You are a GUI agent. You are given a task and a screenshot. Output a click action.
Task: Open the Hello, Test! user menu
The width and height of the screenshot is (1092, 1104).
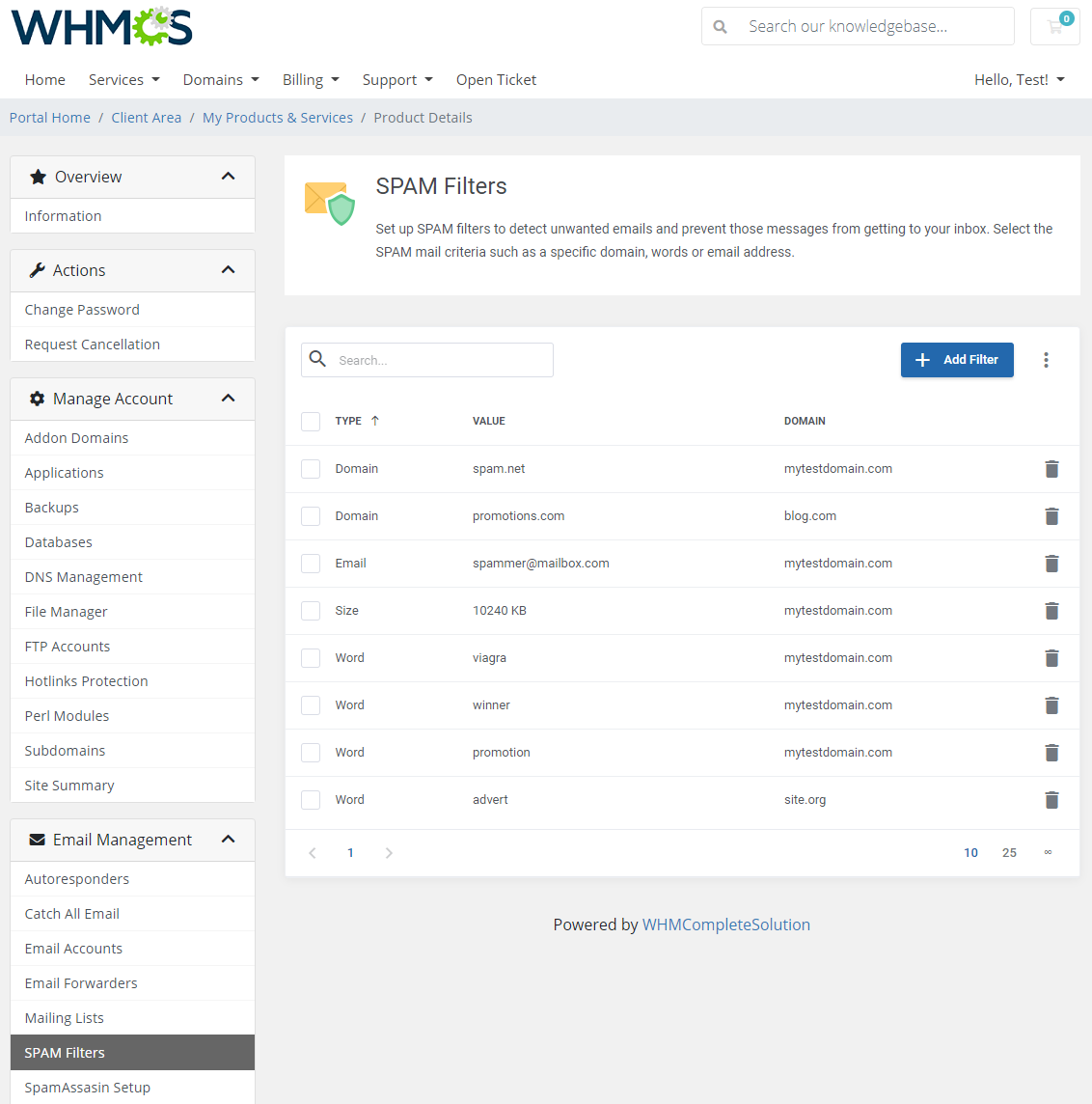[x=1019, y=79]
